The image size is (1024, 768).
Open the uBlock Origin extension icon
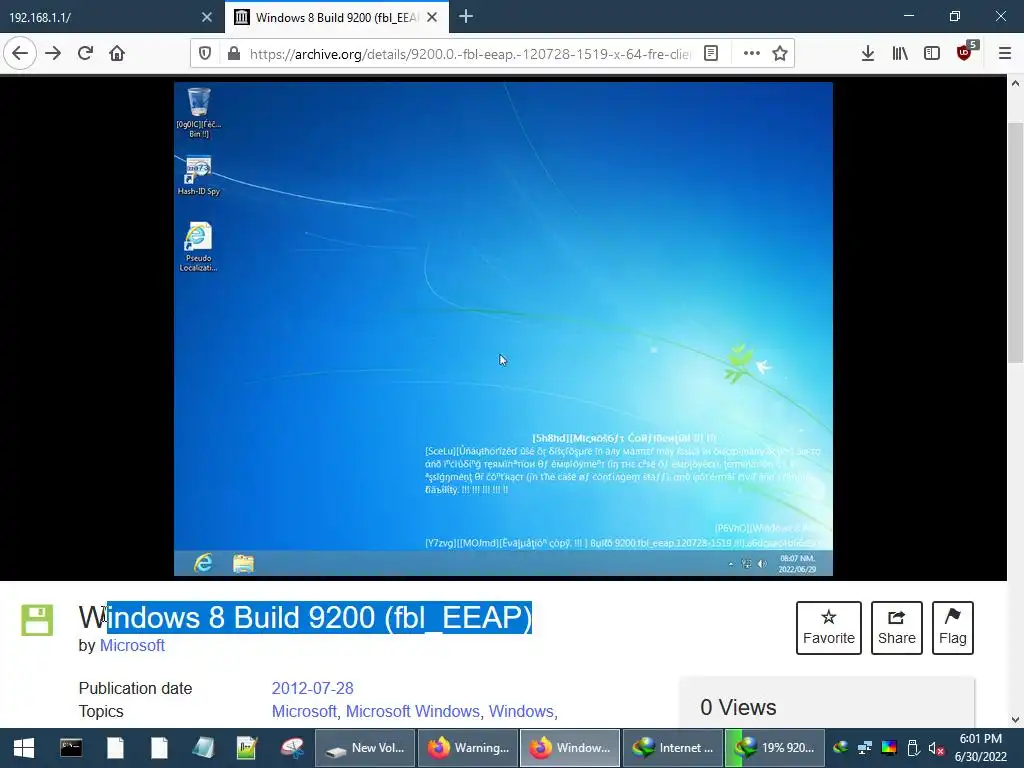point(965,52)
